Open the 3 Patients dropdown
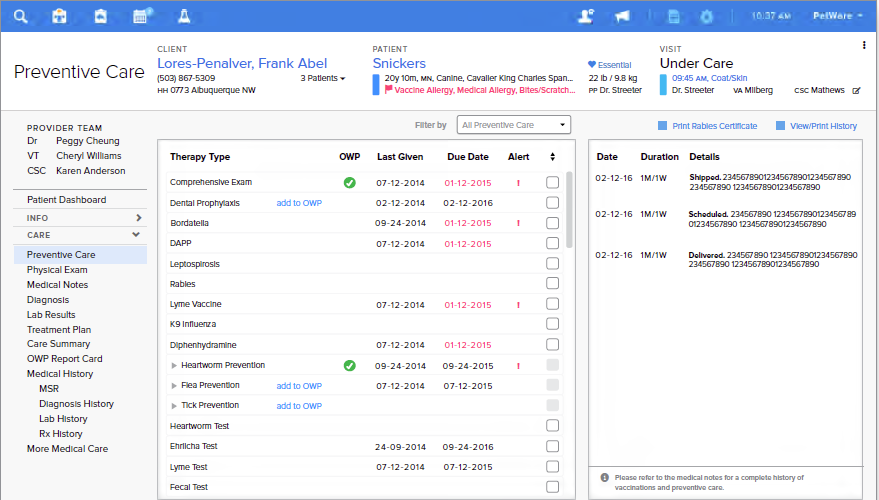 pyautogui.click(x=323, y=78)
